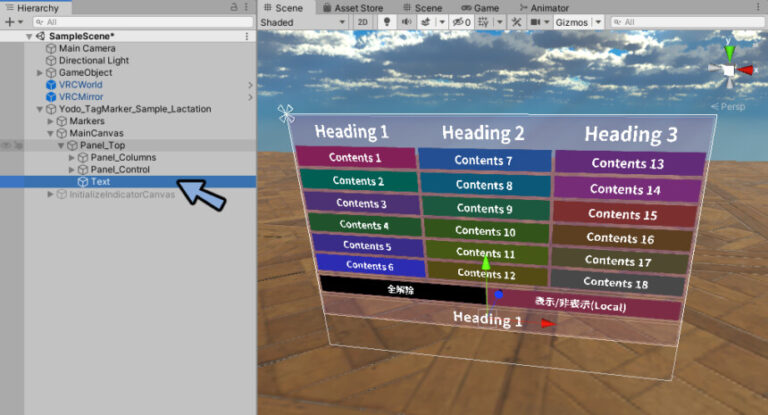Open the Gizmos dropdown arrow

tap(598, 22)
